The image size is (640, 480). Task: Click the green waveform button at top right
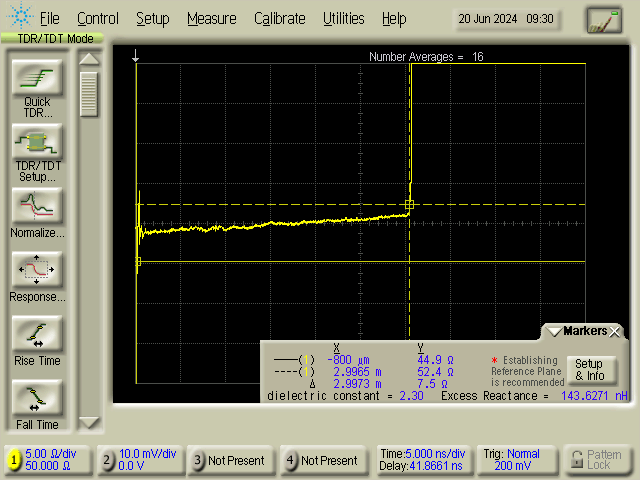point(603,20)
